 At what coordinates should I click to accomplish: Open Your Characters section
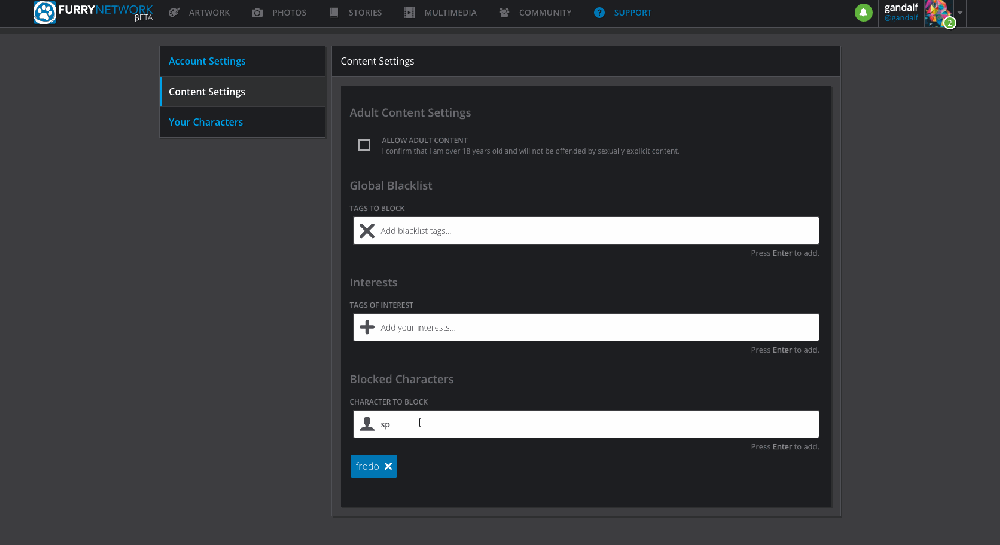point(206,122)
